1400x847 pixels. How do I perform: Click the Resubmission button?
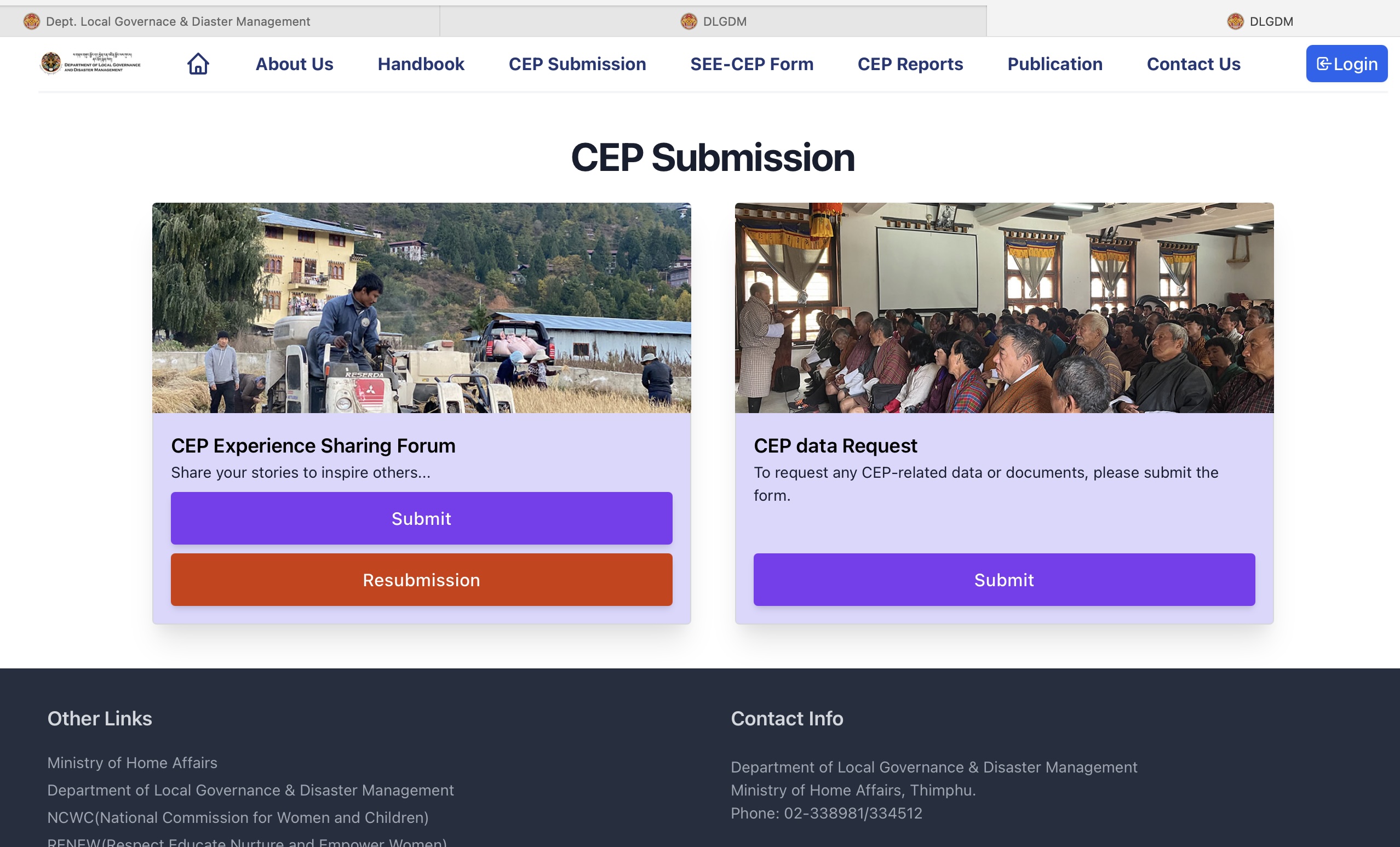421,579
